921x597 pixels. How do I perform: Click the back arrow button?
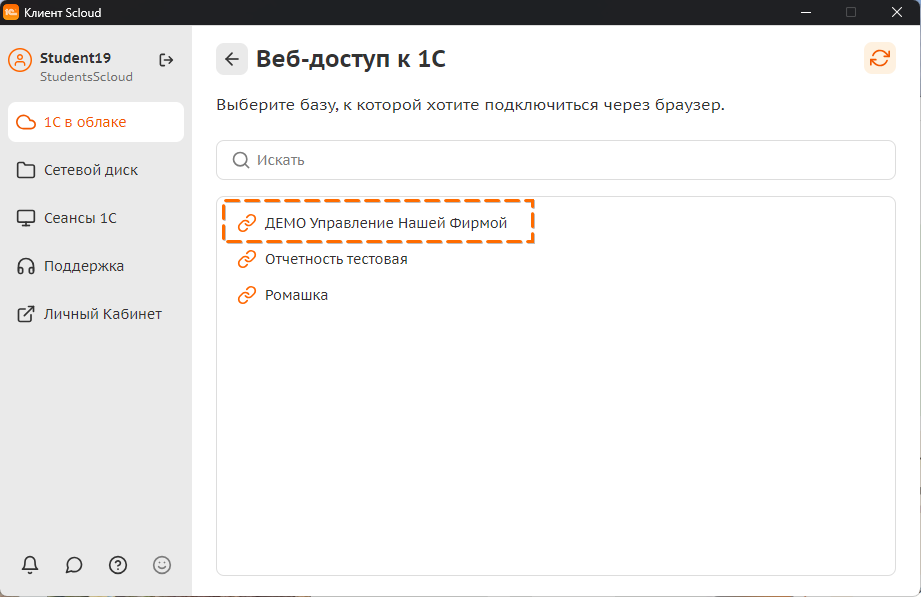pyautogui.click(x=232, y=59)
